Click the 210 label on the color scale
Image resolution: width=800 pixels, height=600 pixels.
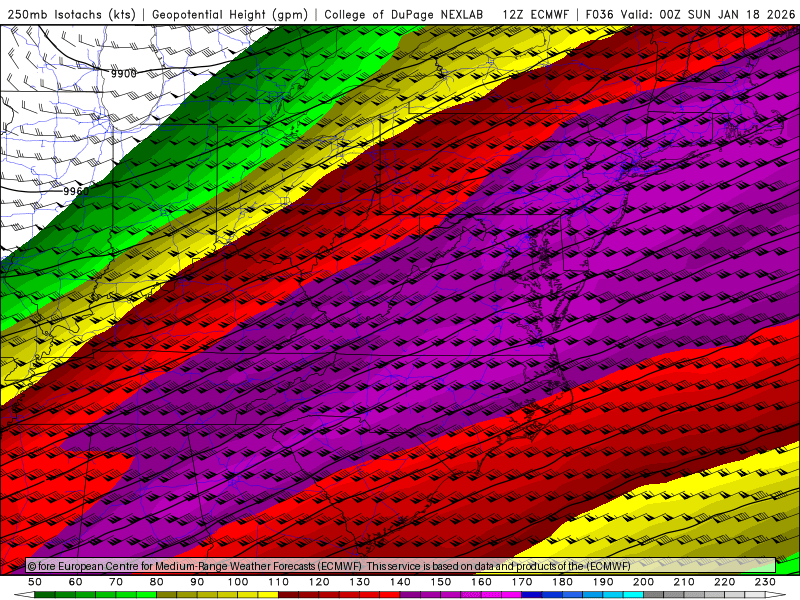click(684, 582)
